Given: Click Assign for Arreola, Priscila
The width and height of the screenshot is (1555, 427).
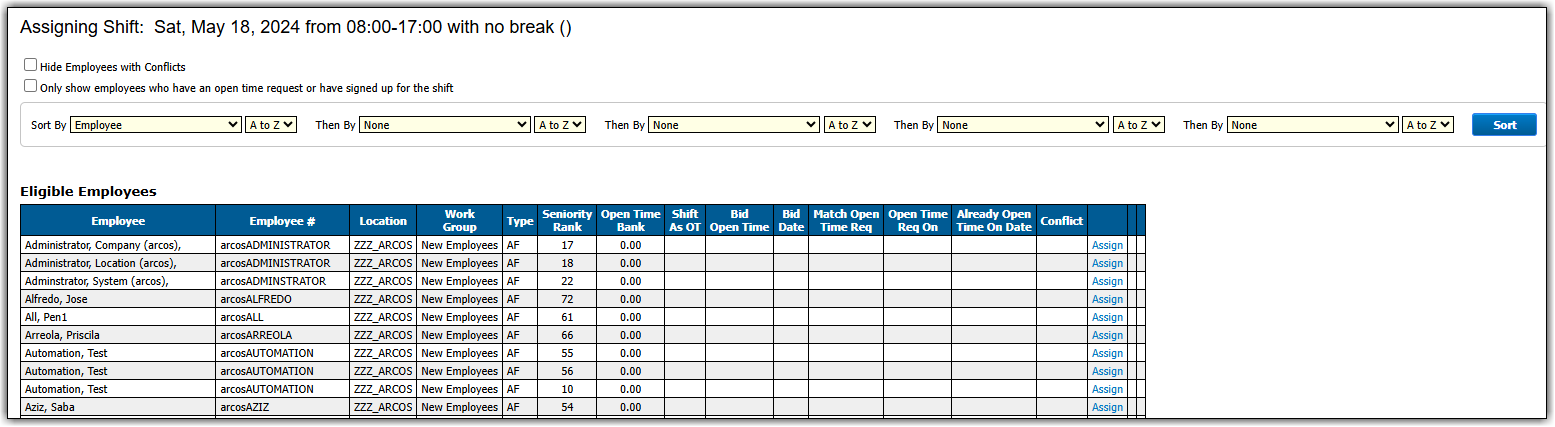Looking at the screenshot, I should point(1107,335).
